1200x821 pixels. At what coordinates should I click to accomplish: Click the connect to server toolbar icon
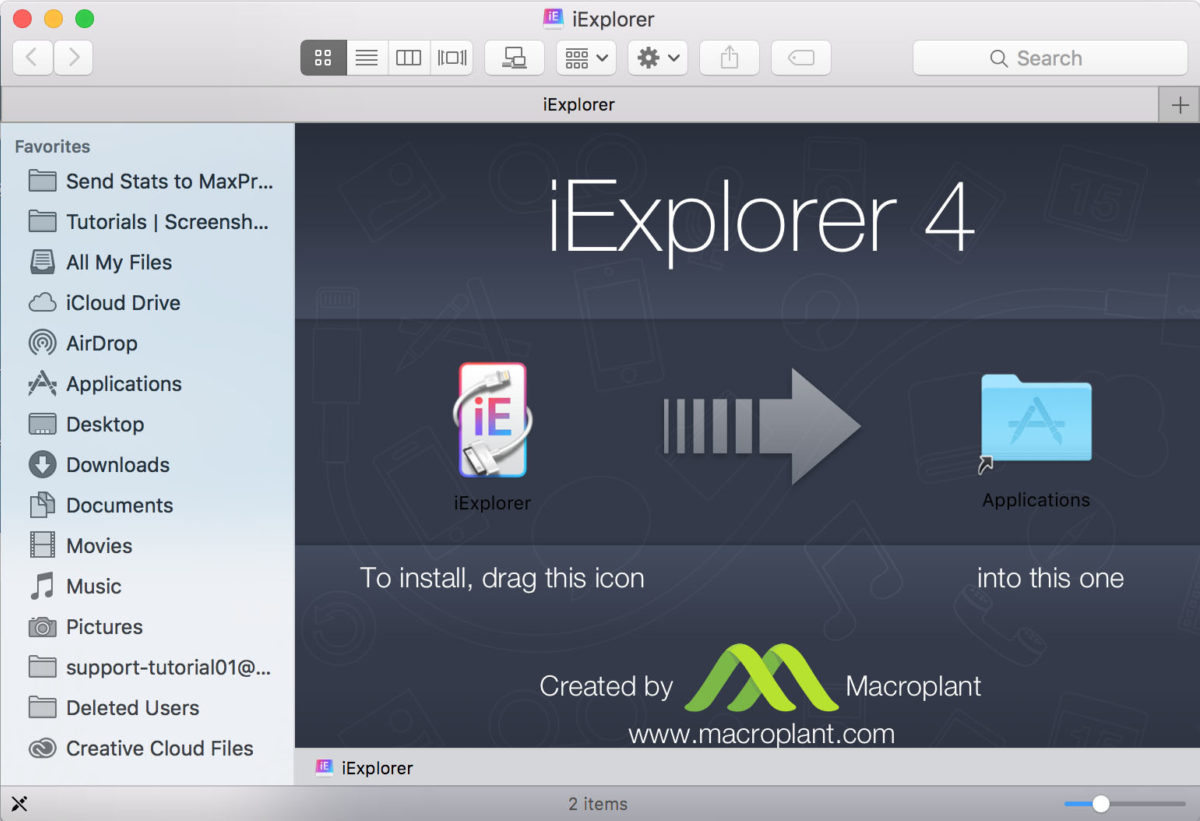click(x=514, y=58)
